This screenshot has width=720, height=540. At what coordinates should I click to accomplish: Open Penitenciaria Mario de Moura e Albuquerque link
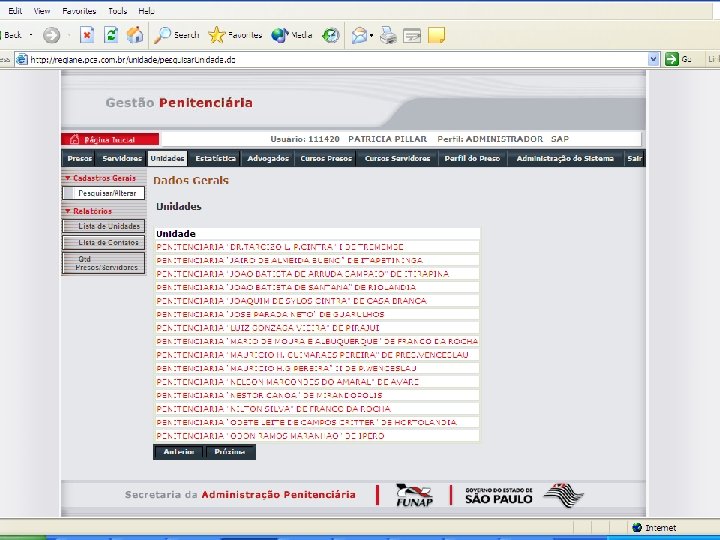tap(317, 342)
